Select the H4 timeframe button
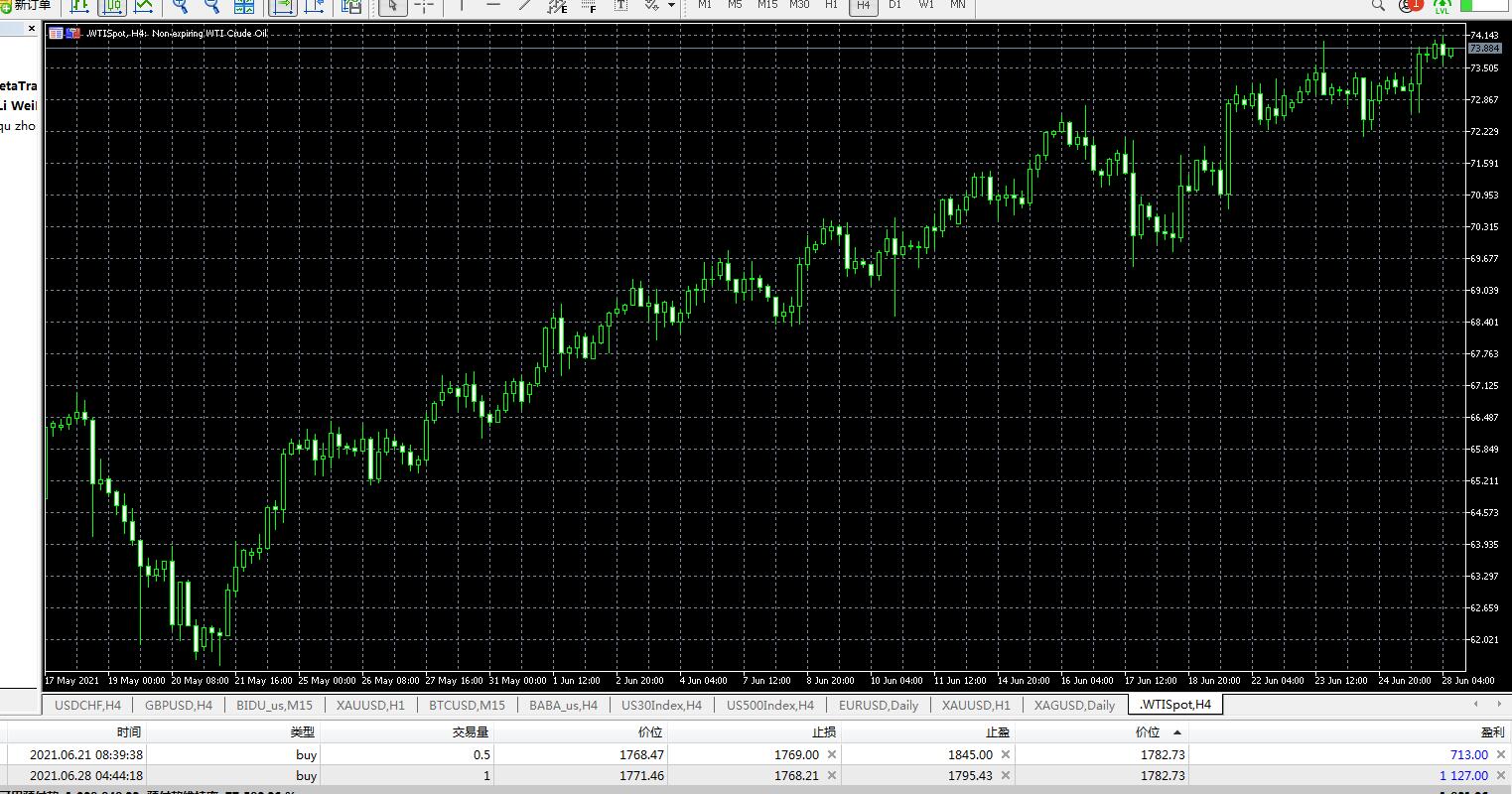 (864, 5)
